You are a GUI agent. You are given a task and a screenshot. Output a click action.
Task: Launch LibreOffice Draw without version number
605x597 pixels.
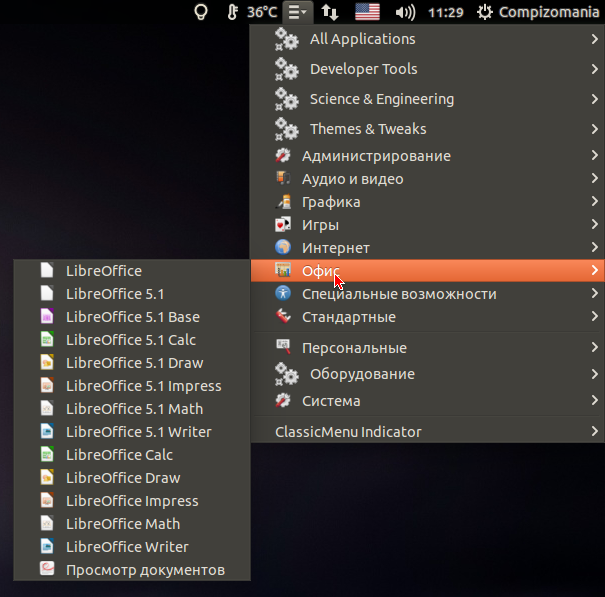click(x=132, y=478)
